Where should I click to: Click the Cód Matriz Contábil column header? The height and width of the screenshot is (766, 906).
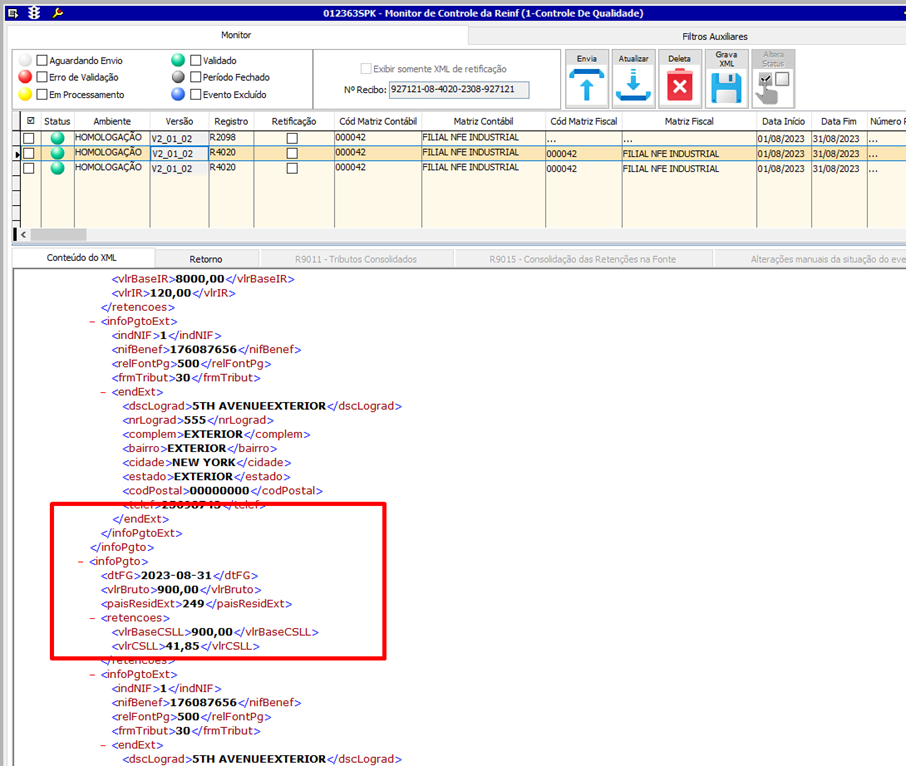(x=378, y=121)
